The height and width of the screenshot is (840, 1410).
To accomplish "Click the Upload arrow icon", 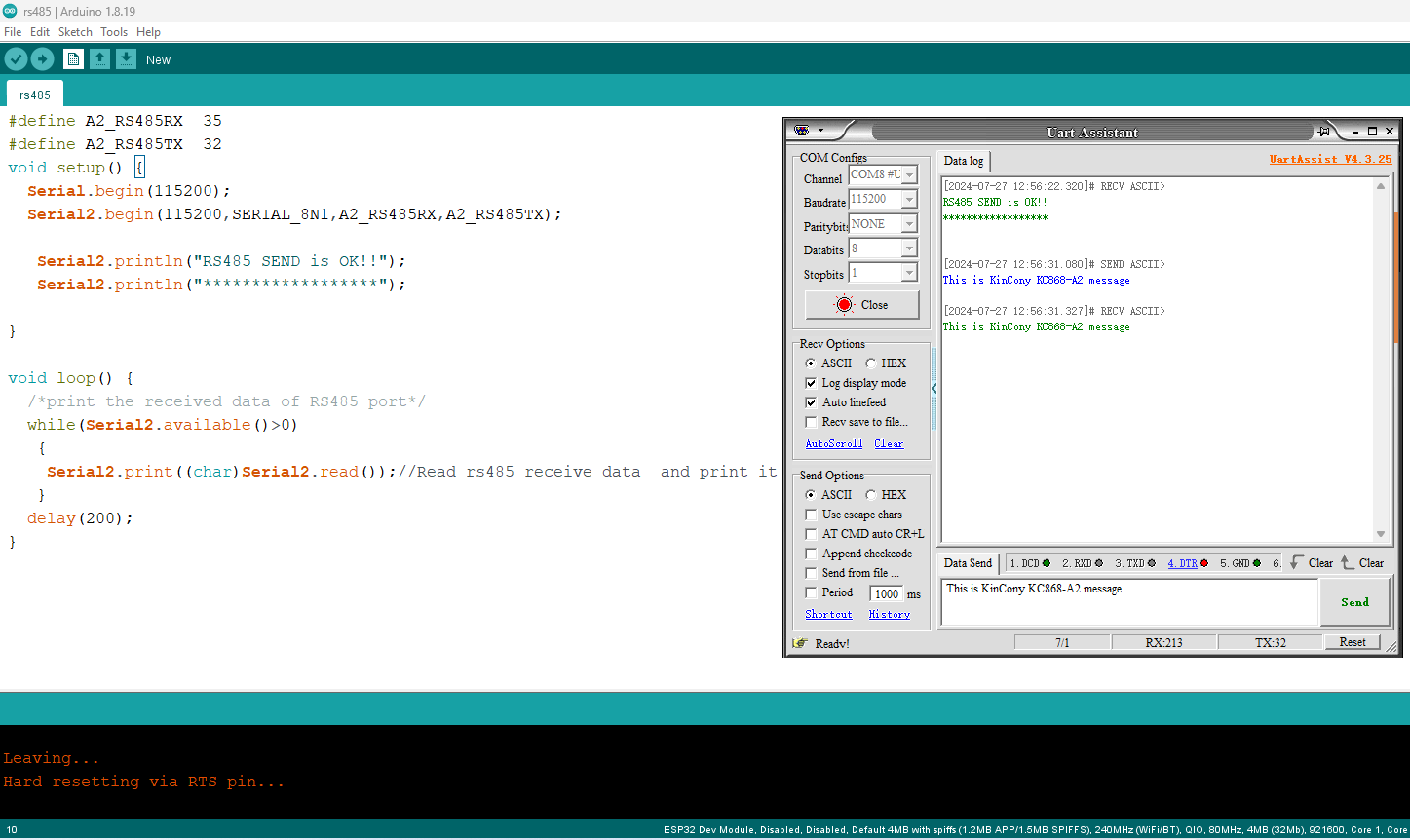I will point(42,59).
